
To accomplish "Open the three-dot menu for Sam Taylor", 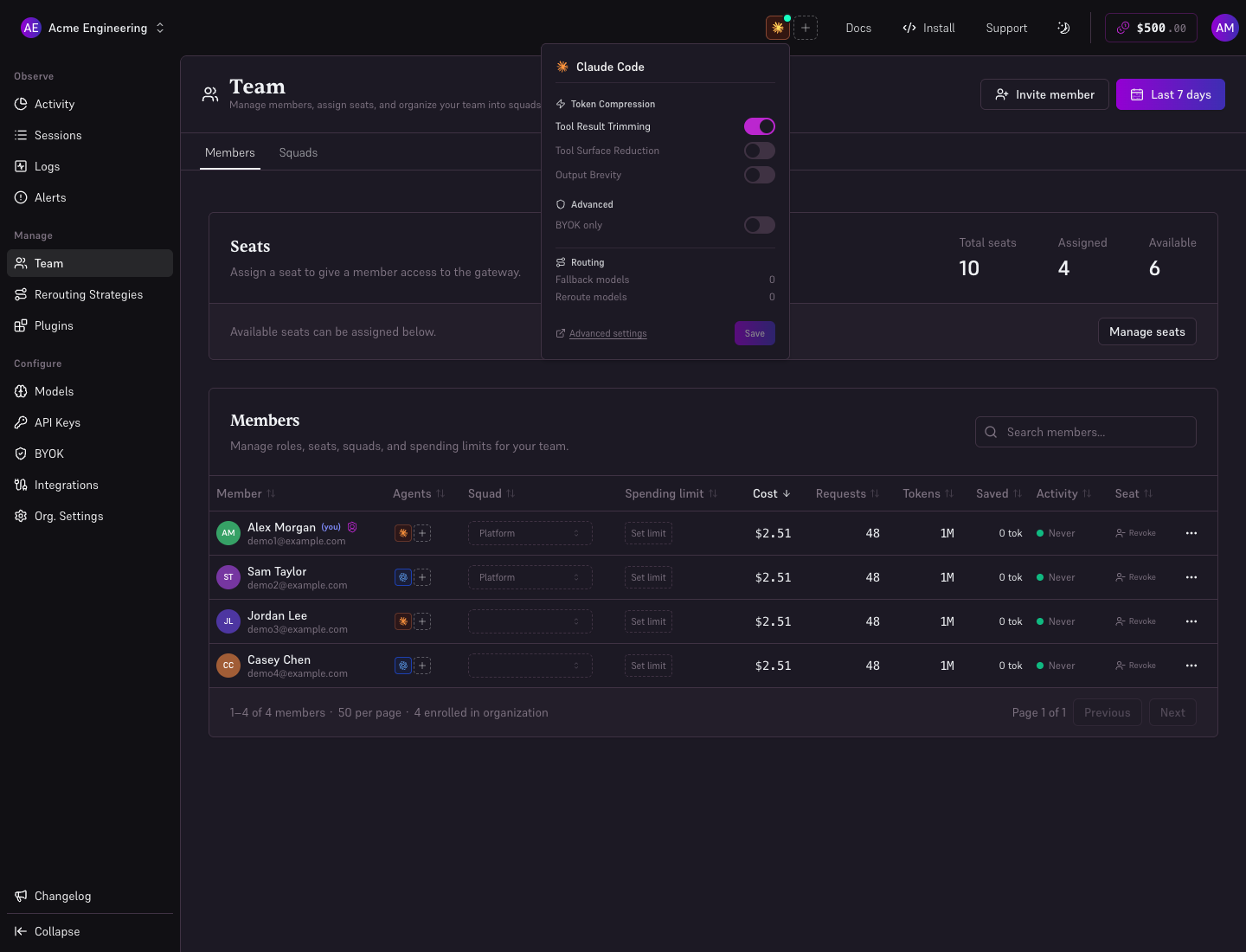I will pyautogui.click(x=1191, y=577).
